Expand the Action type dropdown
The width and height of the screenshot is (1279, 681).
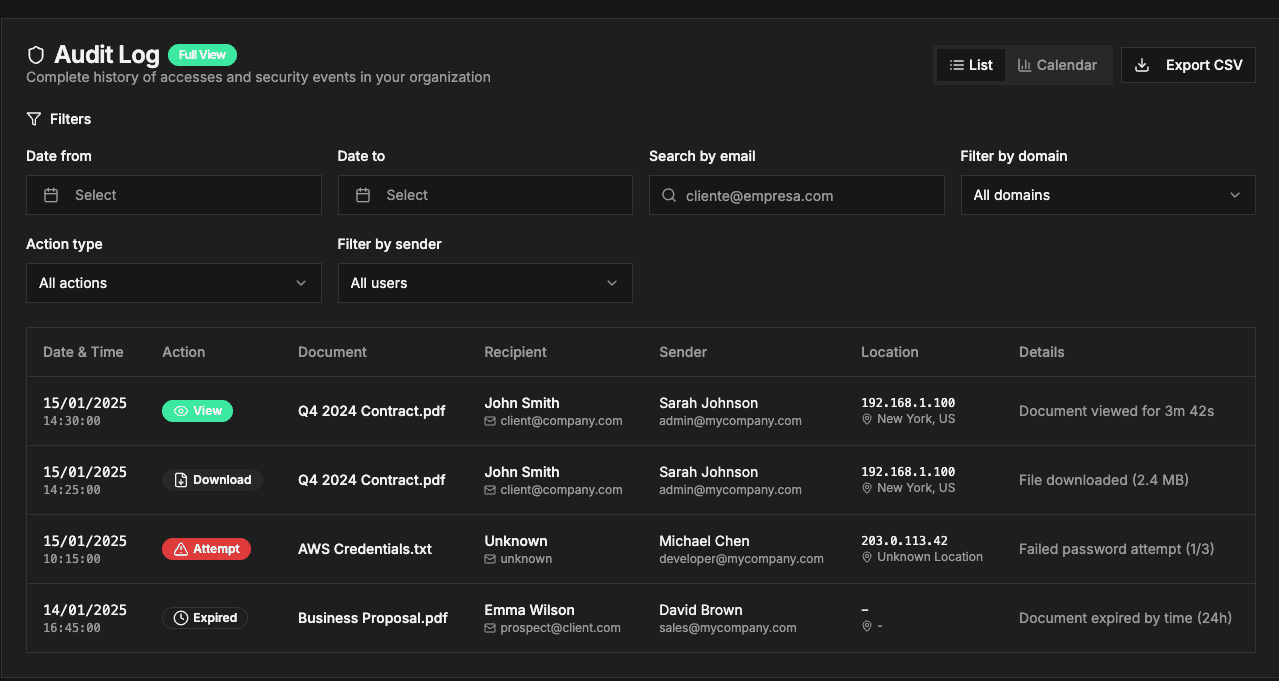pyautogui.click(x=173, y=283)
